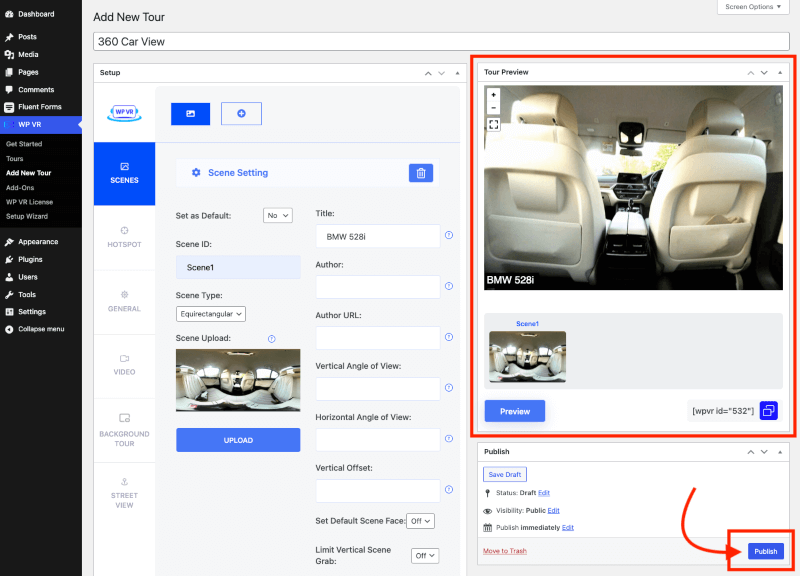Viewport: 800px width, 576px height.
Task: Copy the wpvr shortcode
Action: pyautogui.click(x=768, y=411)
